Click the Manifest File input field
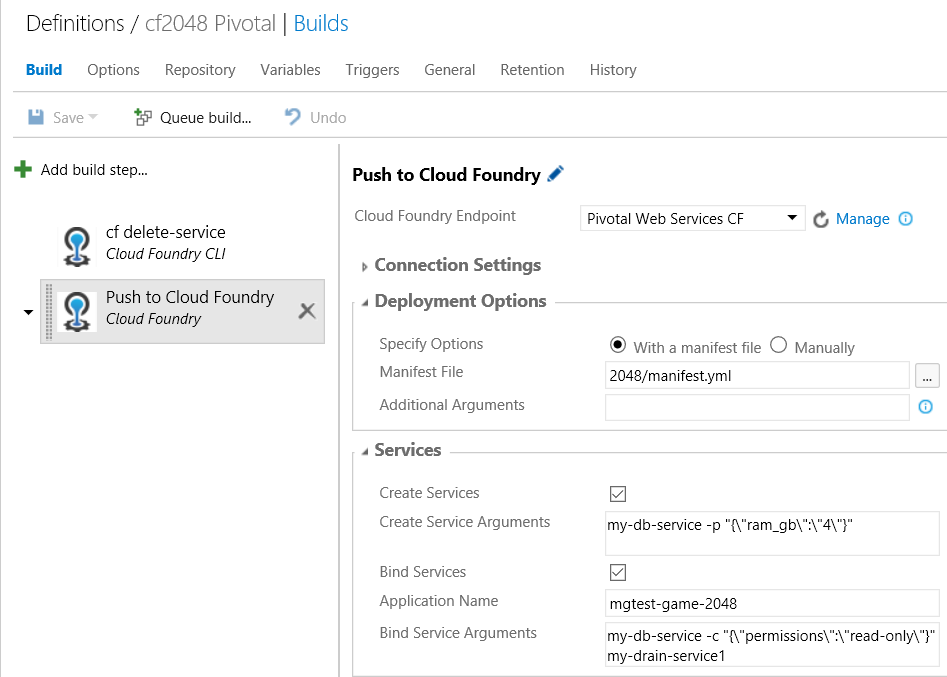The width and height of the screenshot is (947, 677). point(757,376)
